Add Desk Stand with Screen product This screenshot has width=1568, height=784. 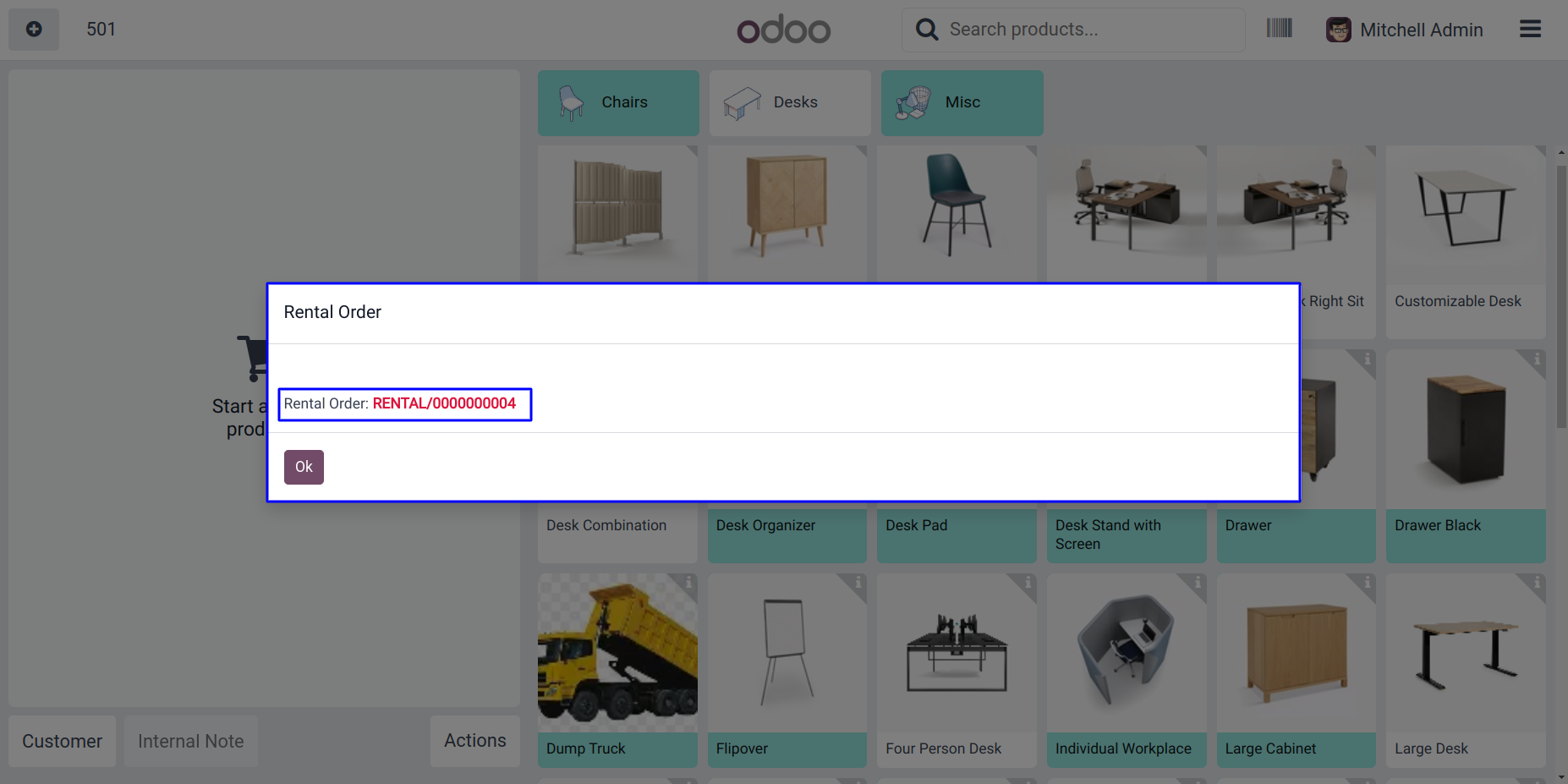pyautogui.click(x=1127, y=535)
